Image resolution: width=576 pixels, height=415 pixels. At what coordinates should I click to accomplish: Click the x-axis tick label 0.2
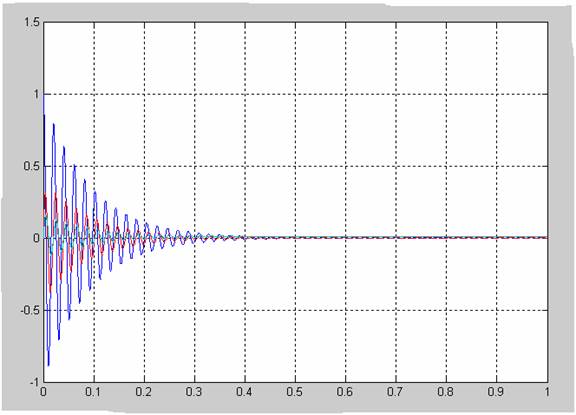[x=143, y=392]
